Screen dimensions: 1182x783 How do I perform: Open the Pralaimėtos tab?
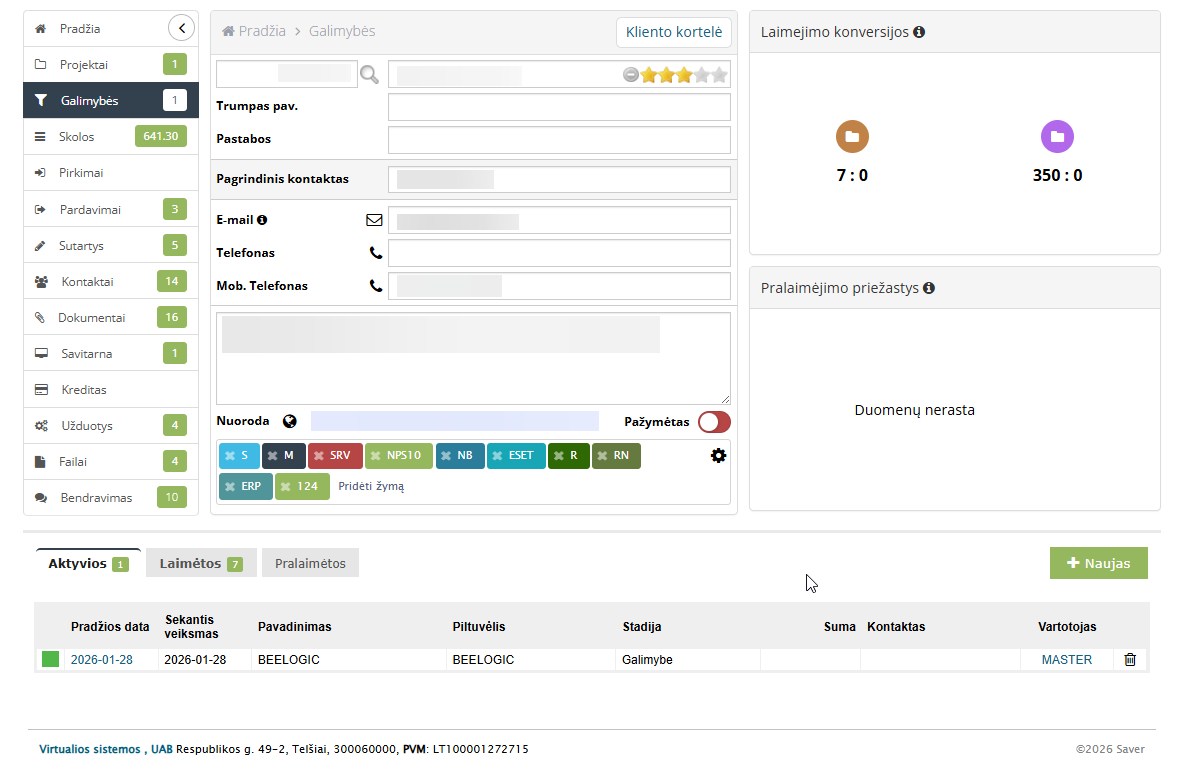point(310,563)
